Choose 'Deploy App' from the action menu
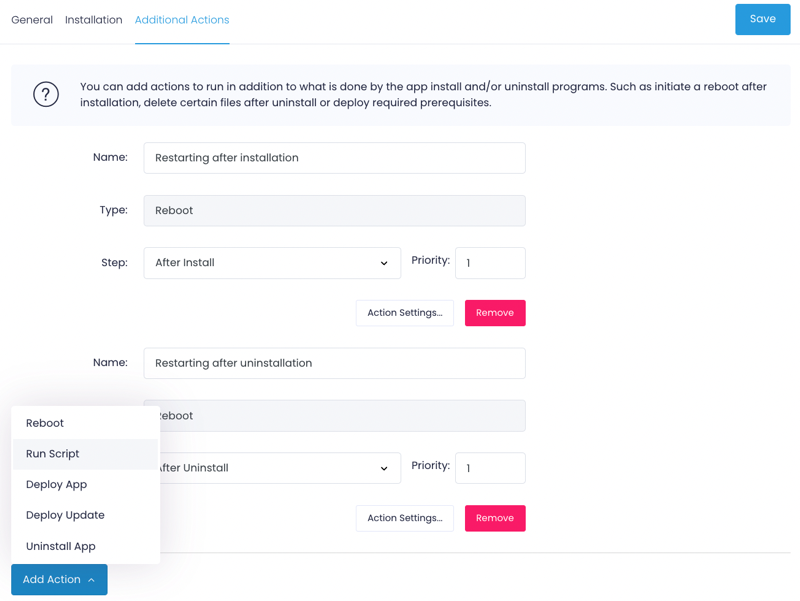The width and height of the screenshot is (800, 601). (x=55, y=484)
